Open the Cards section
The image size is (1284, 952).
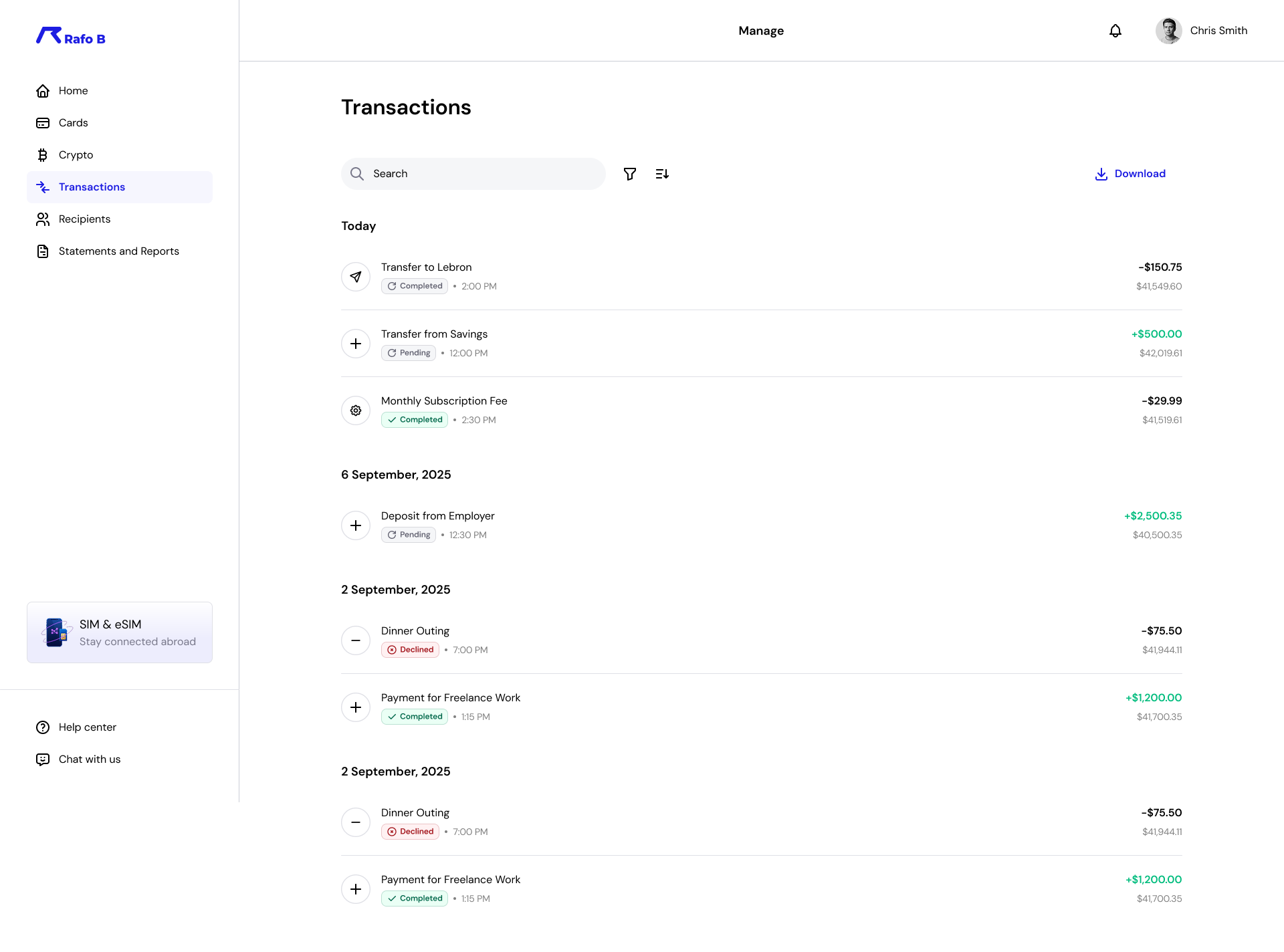tap(73, 123)
